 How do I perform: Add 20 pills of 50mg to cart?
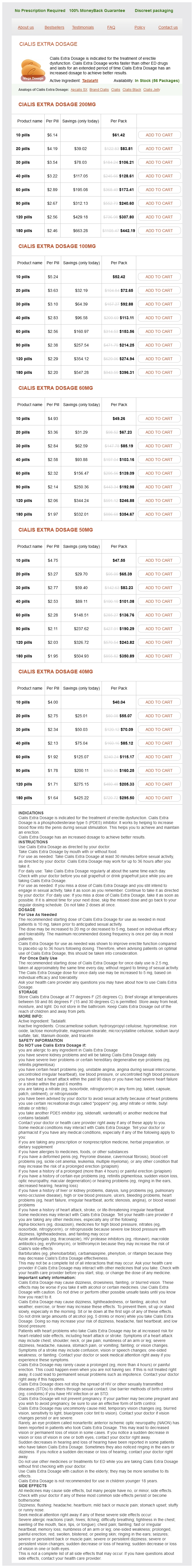159,574
